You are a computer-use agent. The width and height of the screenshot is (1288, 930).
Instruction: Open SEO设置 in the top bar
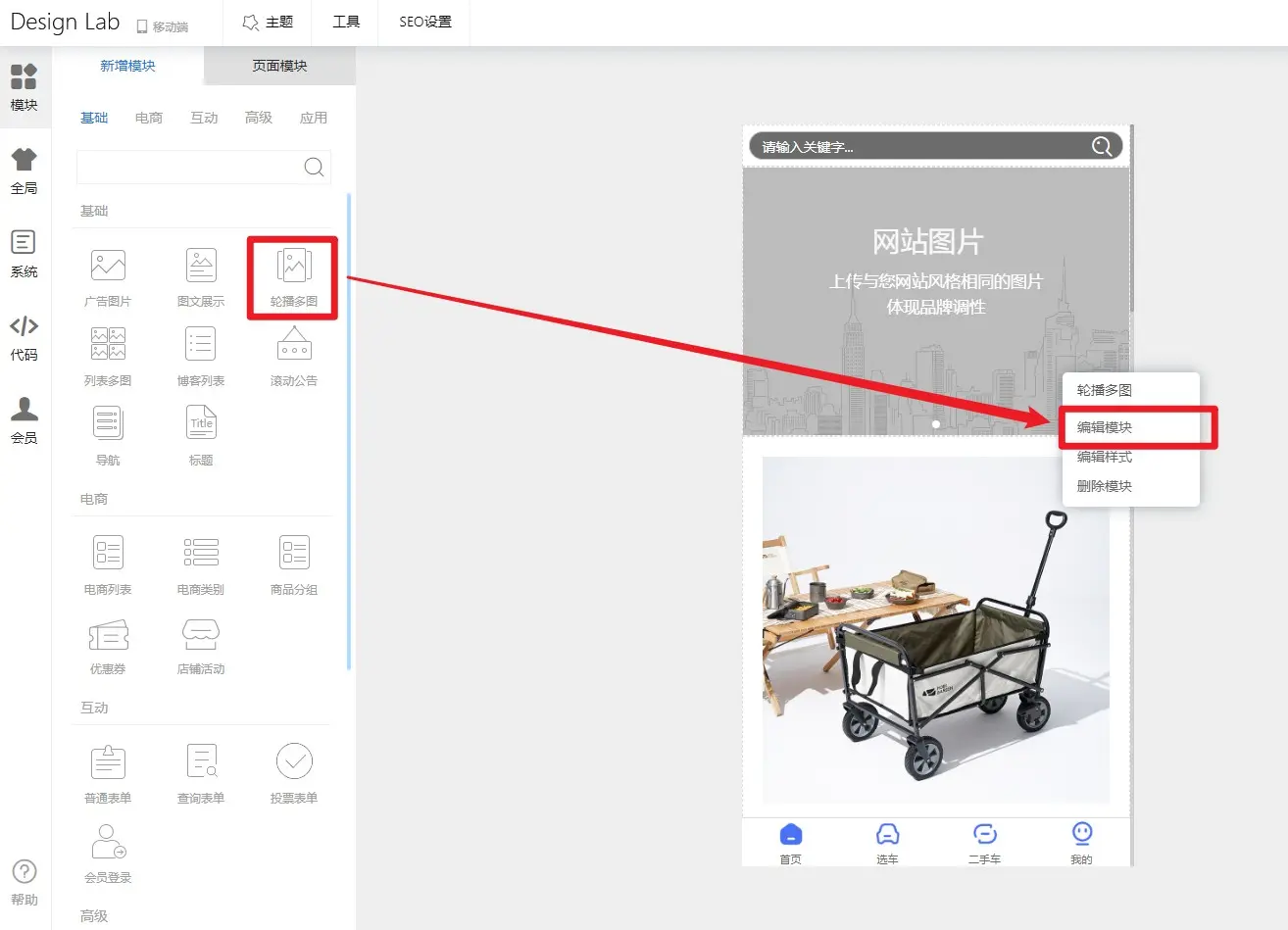click(425, 23)
